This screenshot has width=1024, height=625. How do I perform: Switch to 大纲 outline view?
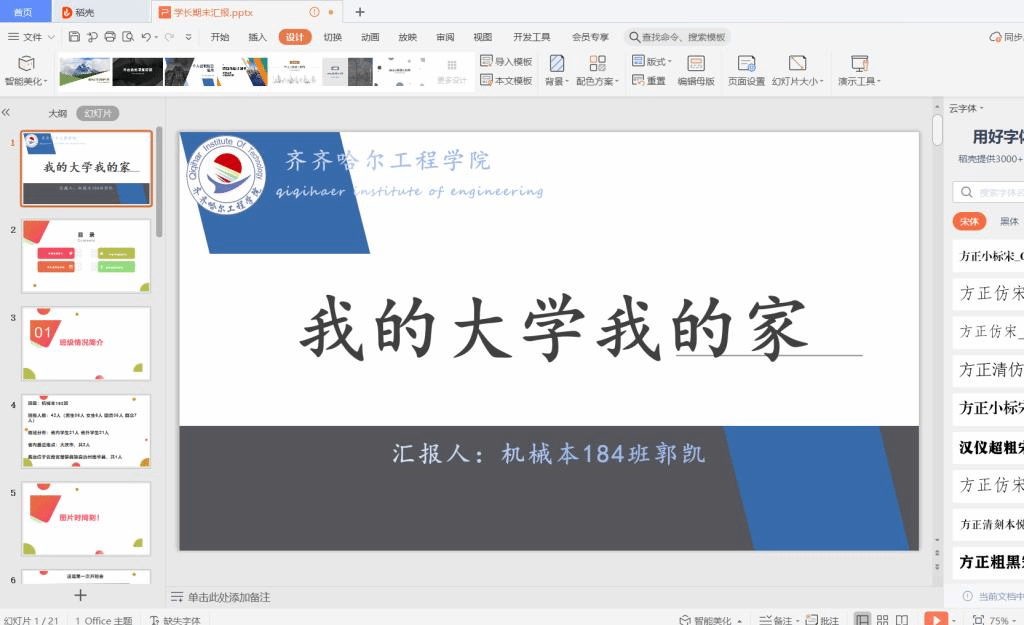point(58,113)
